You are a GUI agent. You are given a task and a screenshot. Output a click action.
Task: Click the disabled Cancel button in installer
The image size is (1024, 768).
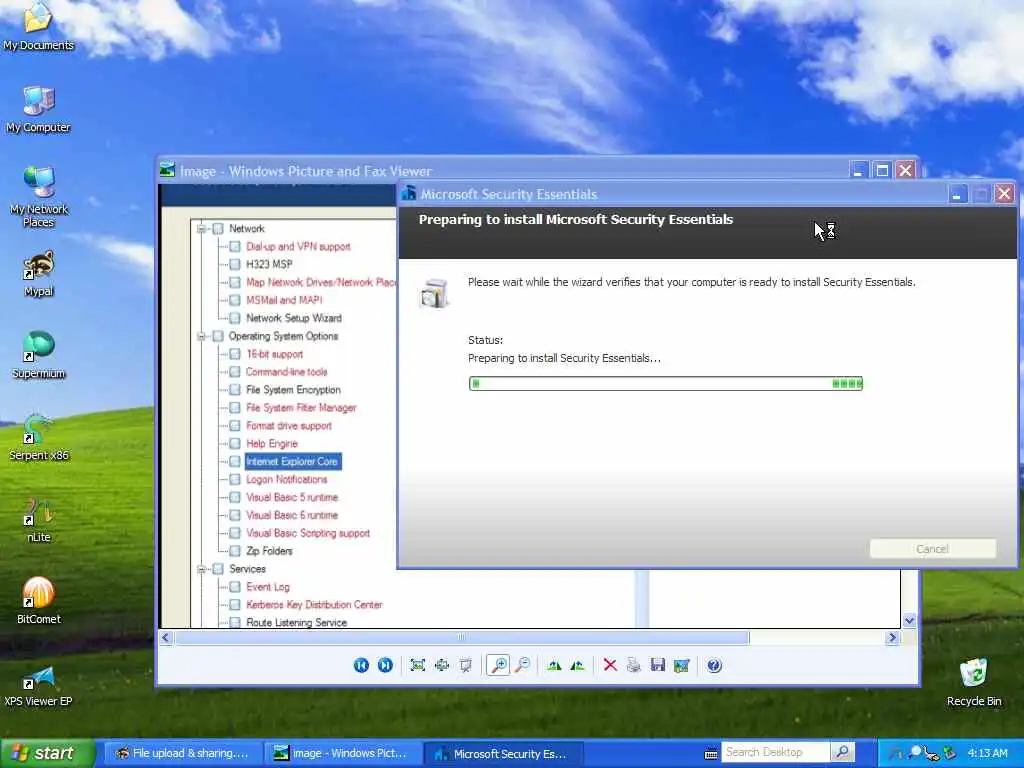click(x=933, y=549)
